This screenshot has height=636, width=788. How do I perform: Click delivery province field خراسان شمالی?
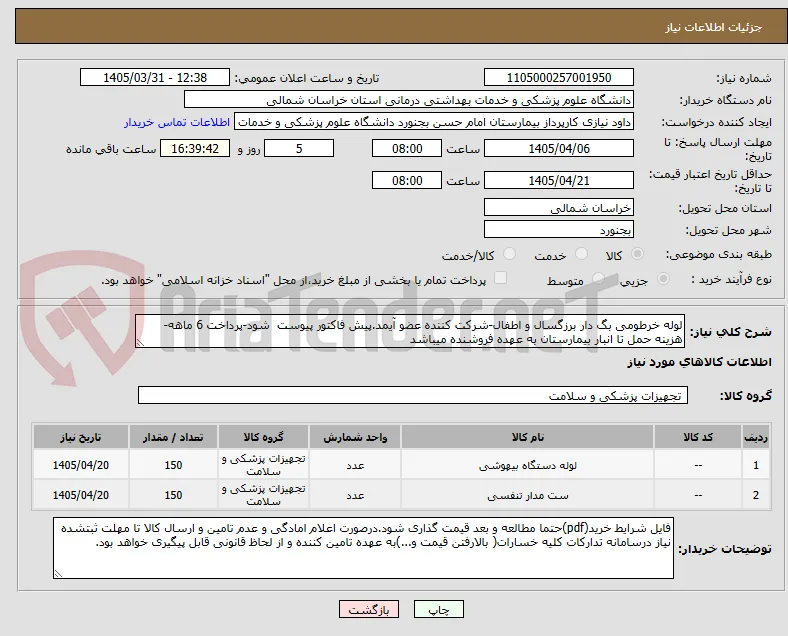(x=559, y=208)
